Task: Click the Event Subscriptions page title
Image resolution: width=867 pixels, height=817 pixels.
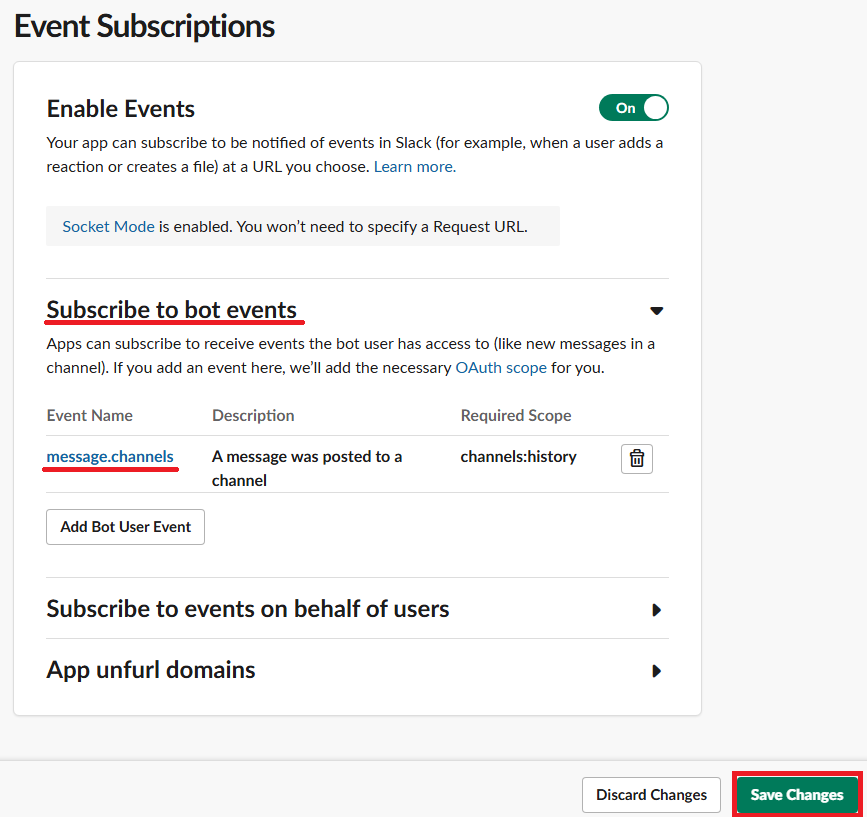Action: click(x=143, y=26)
